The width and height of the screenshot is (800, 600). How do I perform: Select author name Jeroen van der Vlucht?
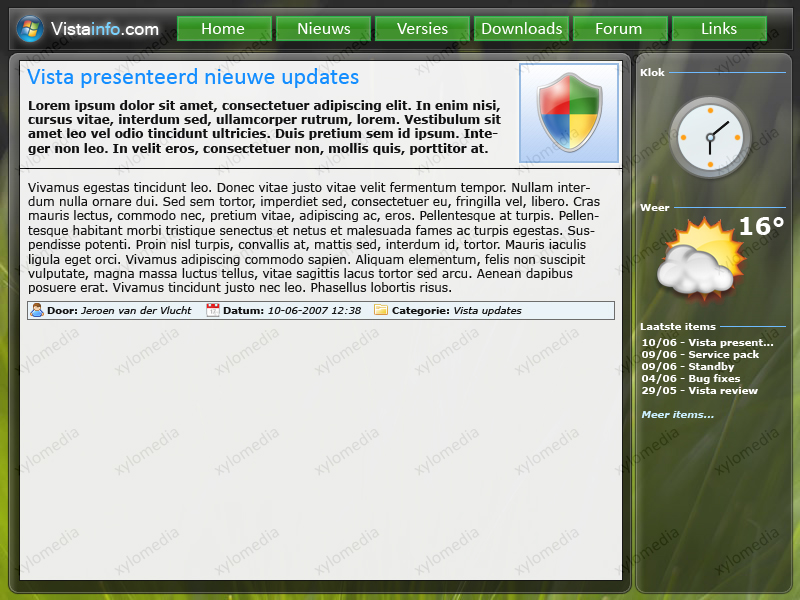(136, 310)
